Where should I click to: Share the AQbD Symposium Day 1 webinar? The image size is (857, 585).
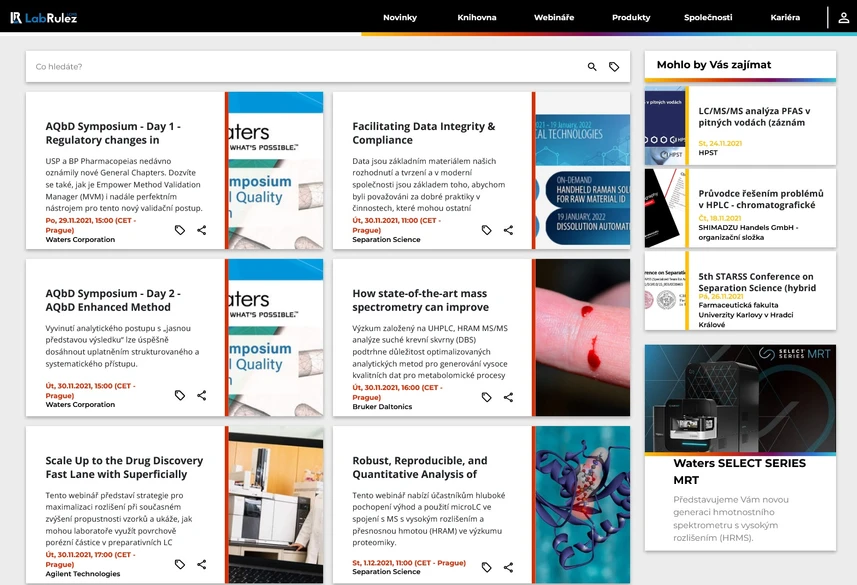click(202, 230)
